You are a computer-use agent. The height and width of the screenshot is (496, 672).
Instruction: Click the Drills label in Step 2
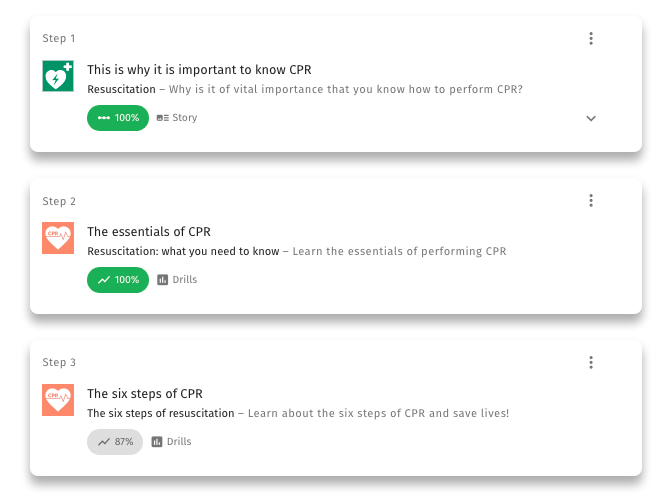click(185, 280)
